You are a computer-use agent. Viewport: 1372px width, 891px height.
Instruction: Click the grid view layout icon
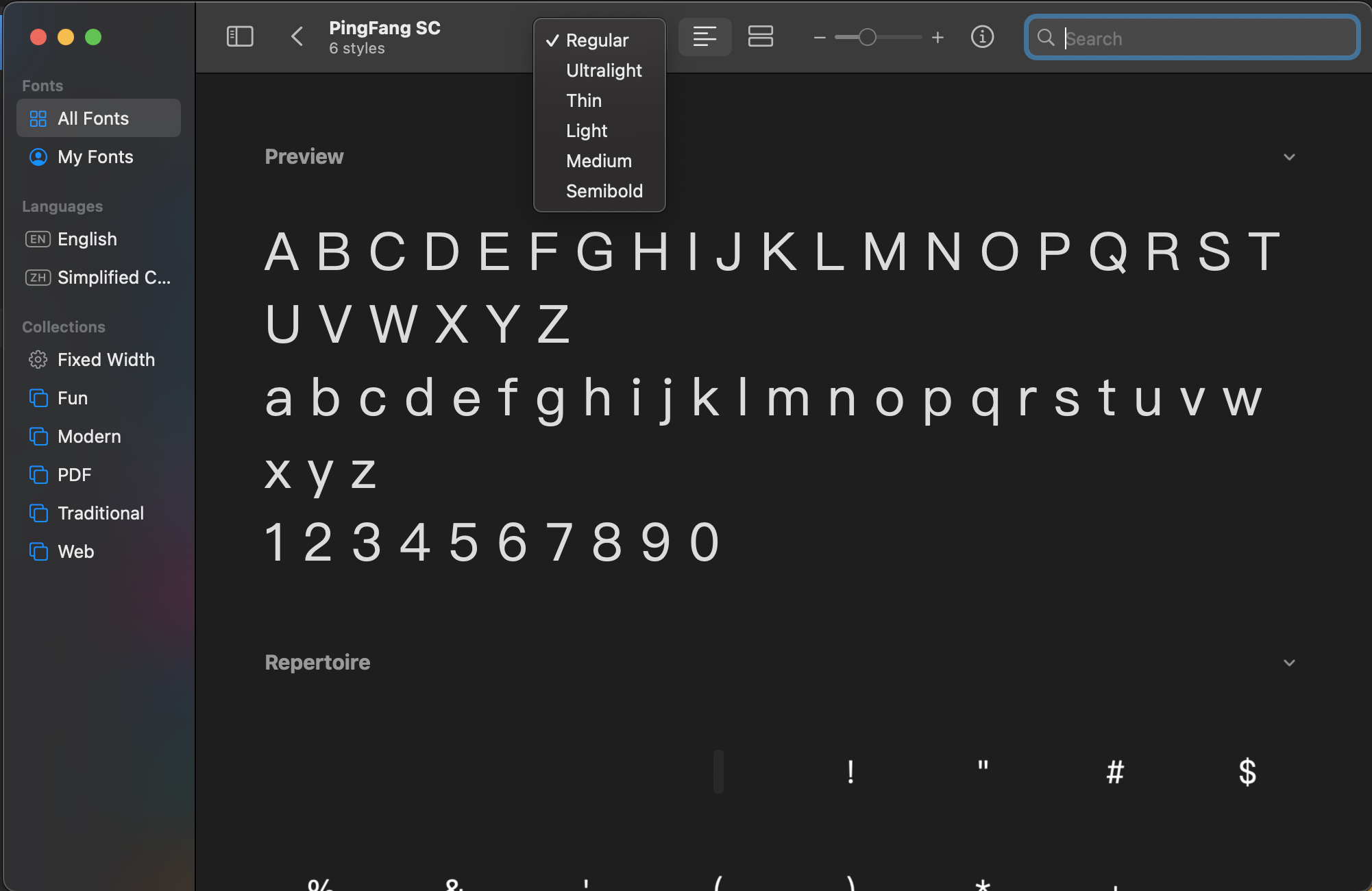(x=761, y=38)
